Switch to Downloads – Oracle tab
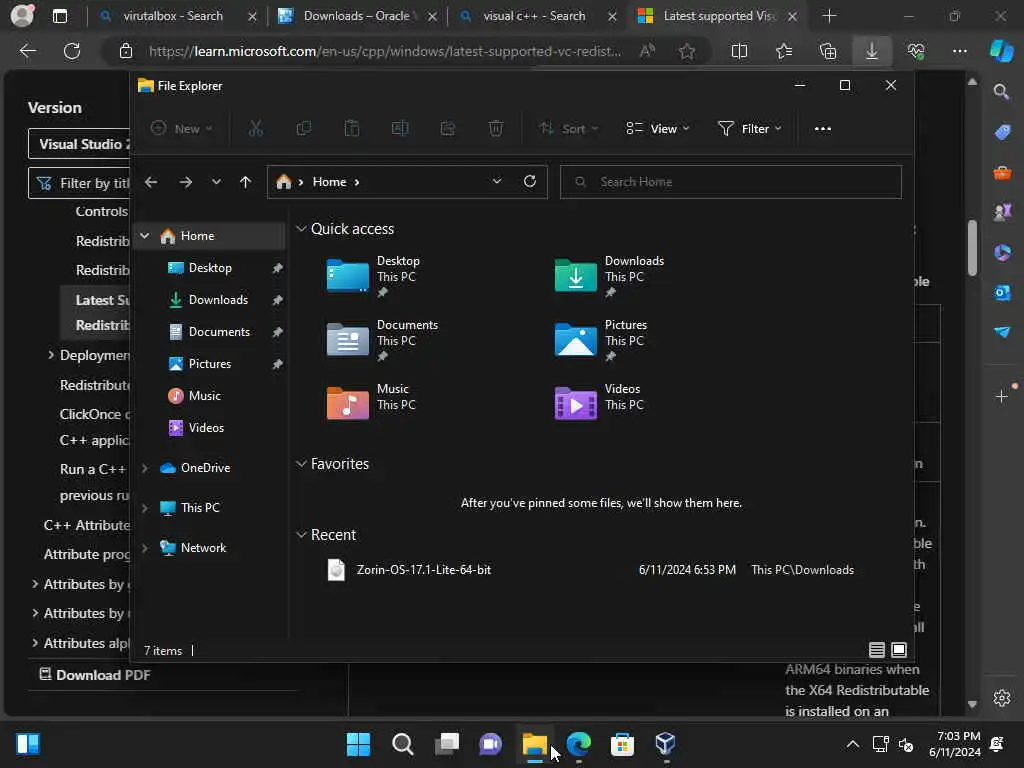Image resolution: width=1024 pixels, height=768 pixels. coord(356,16)
